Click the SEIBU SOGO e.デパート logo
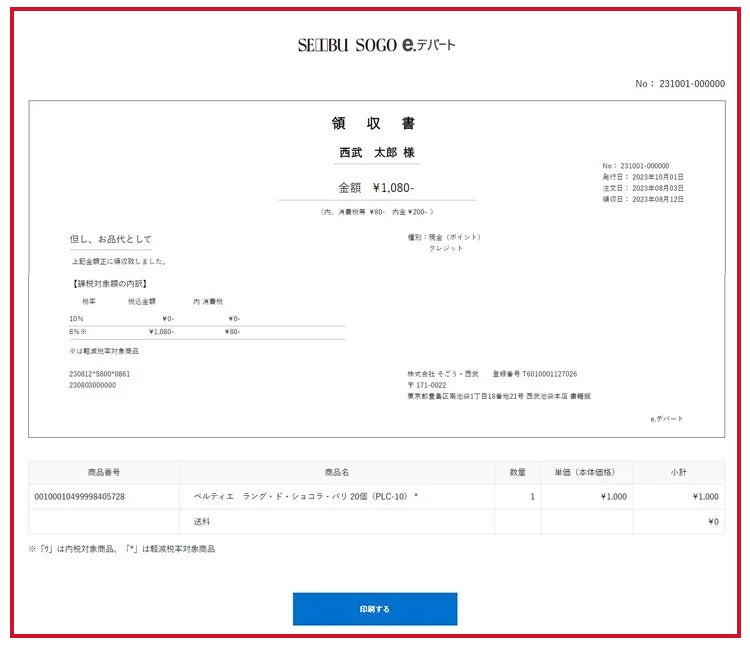 point(376,45)
